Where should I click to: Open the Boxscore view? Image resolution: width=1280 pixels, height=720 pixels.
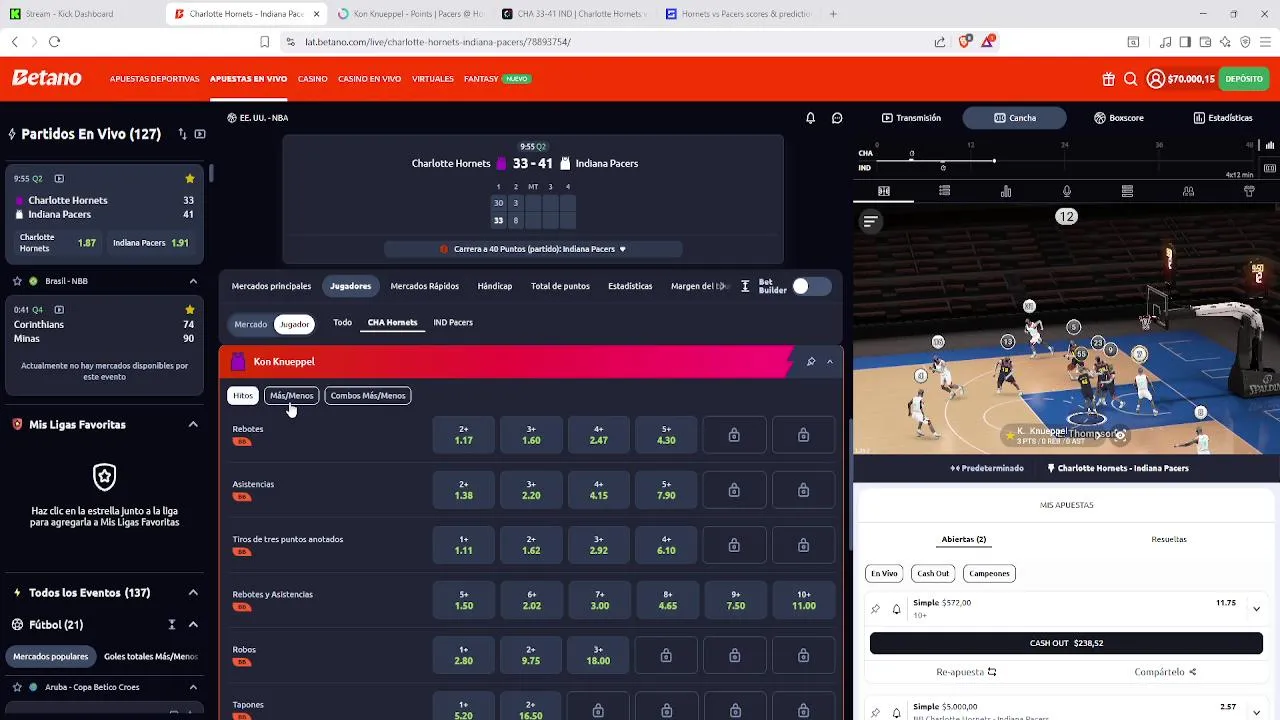(1119, 118)
